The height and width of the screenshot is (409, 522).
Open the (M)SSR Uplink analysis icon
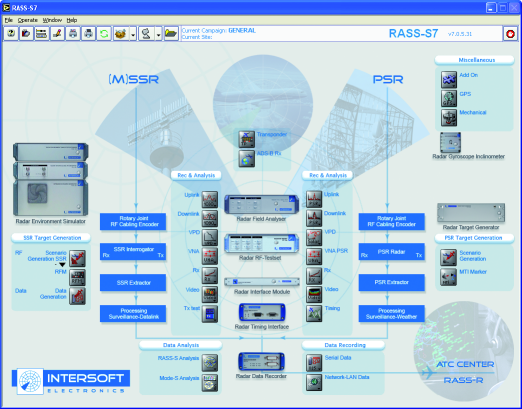point(210,199)
